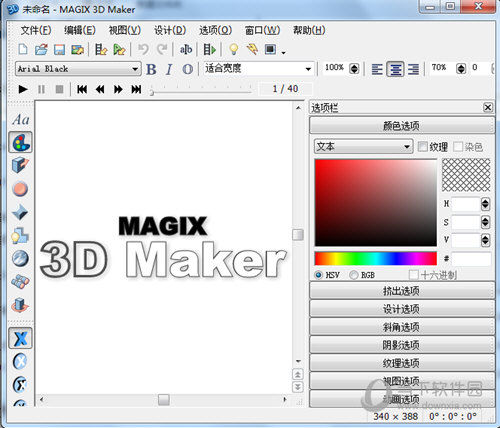Open the 设计(D) menu
Image resolution: width=500 pixels, height=428 pixels.
pyautogui.click(x=170, y=31)
